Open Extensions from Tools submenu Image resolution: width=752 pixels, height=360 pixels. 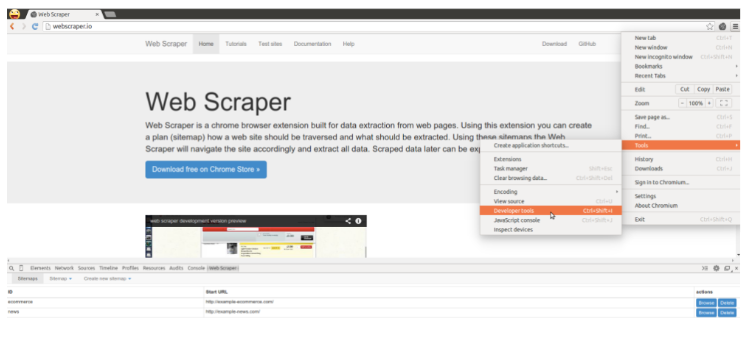551,159
